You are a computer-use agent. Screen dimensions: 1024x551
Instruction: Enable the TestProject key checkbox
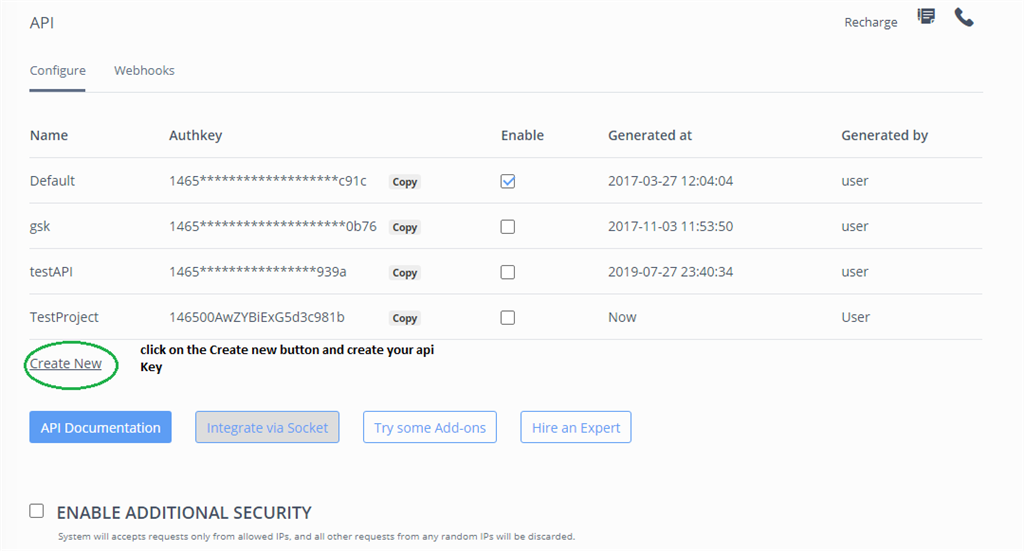(508, 317)
